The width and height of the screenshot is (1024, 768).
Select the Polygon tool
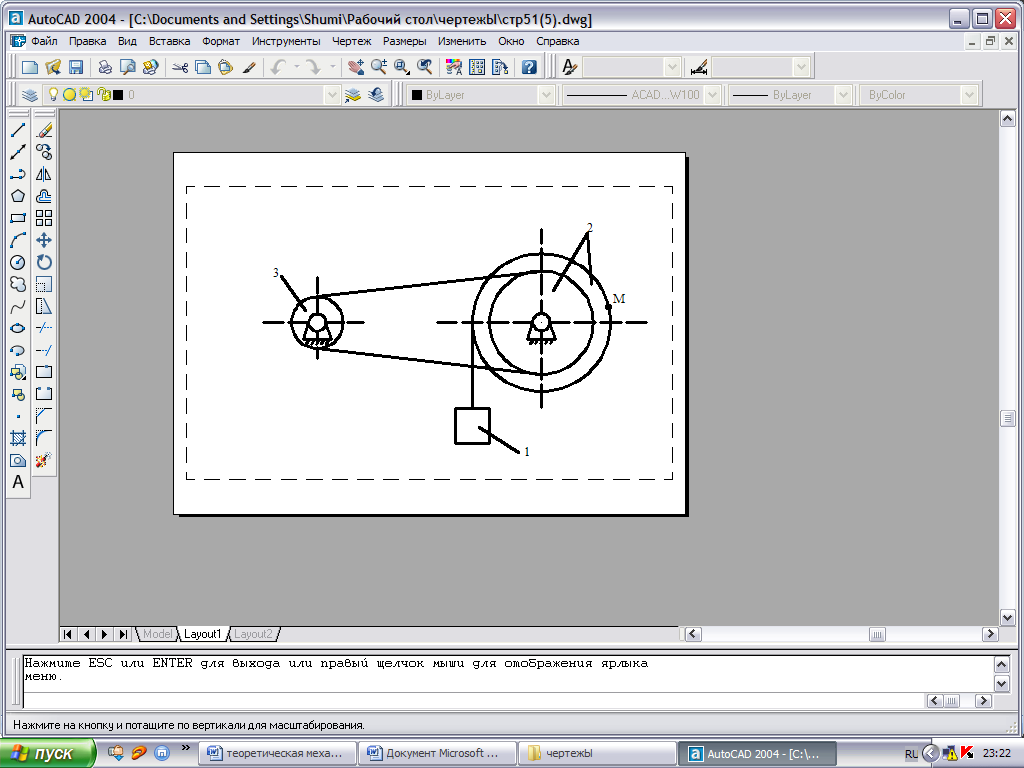pos(18,196)
